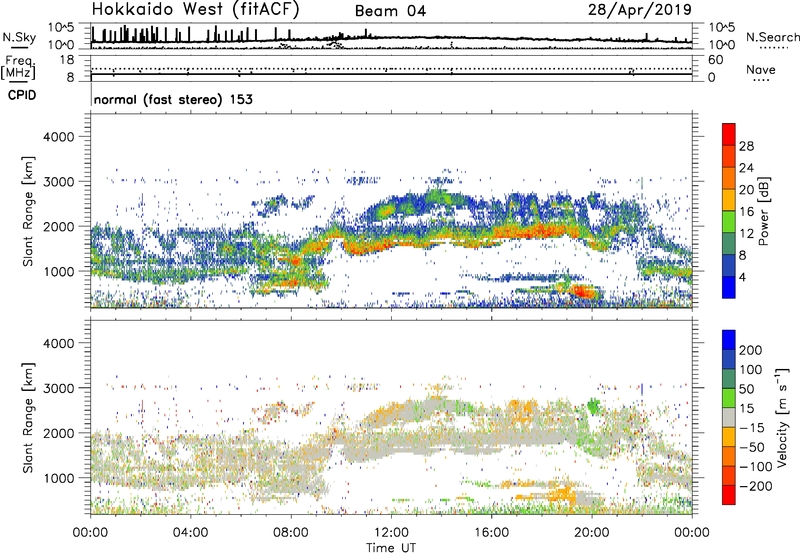800x554 pixels.
Task: Click the '-50' velocity colorbar tick value
Action: point(752,447)
